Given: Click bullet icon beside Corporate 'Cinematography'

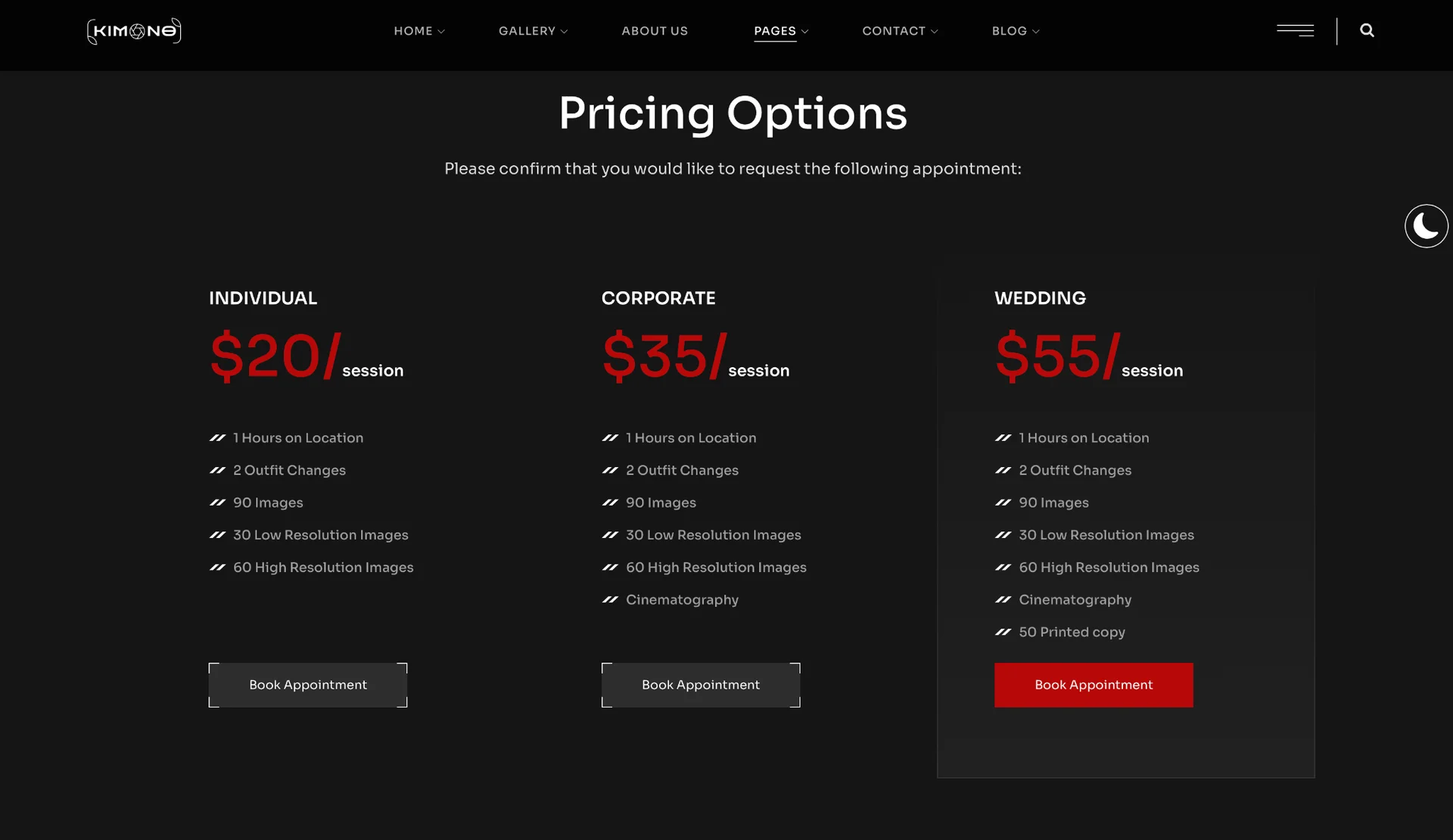Looking at the screenshot, I should (610, 599).
